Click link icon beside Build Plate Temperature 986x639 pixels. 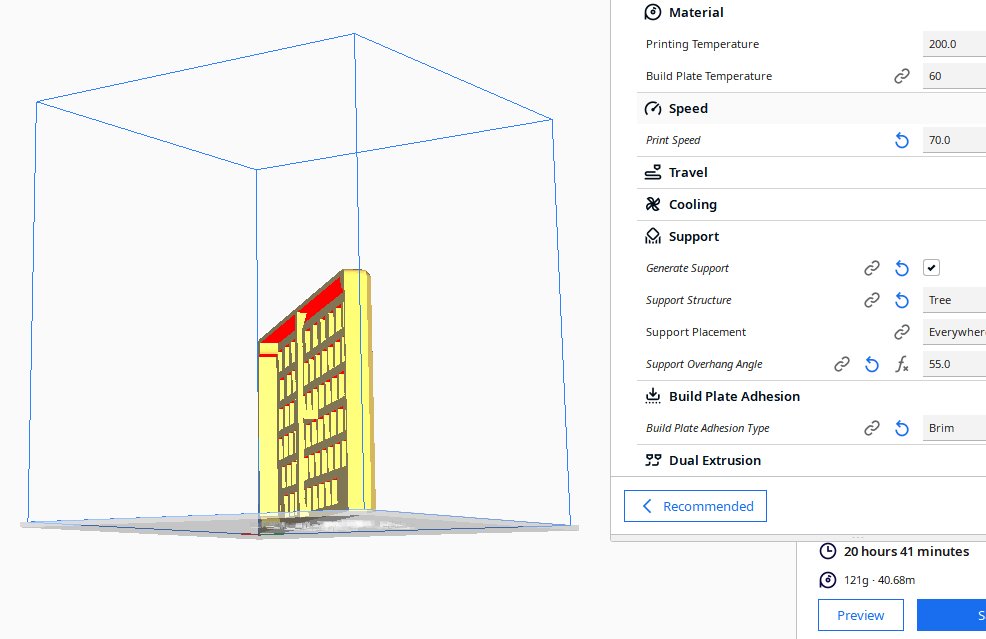(902, 76)
